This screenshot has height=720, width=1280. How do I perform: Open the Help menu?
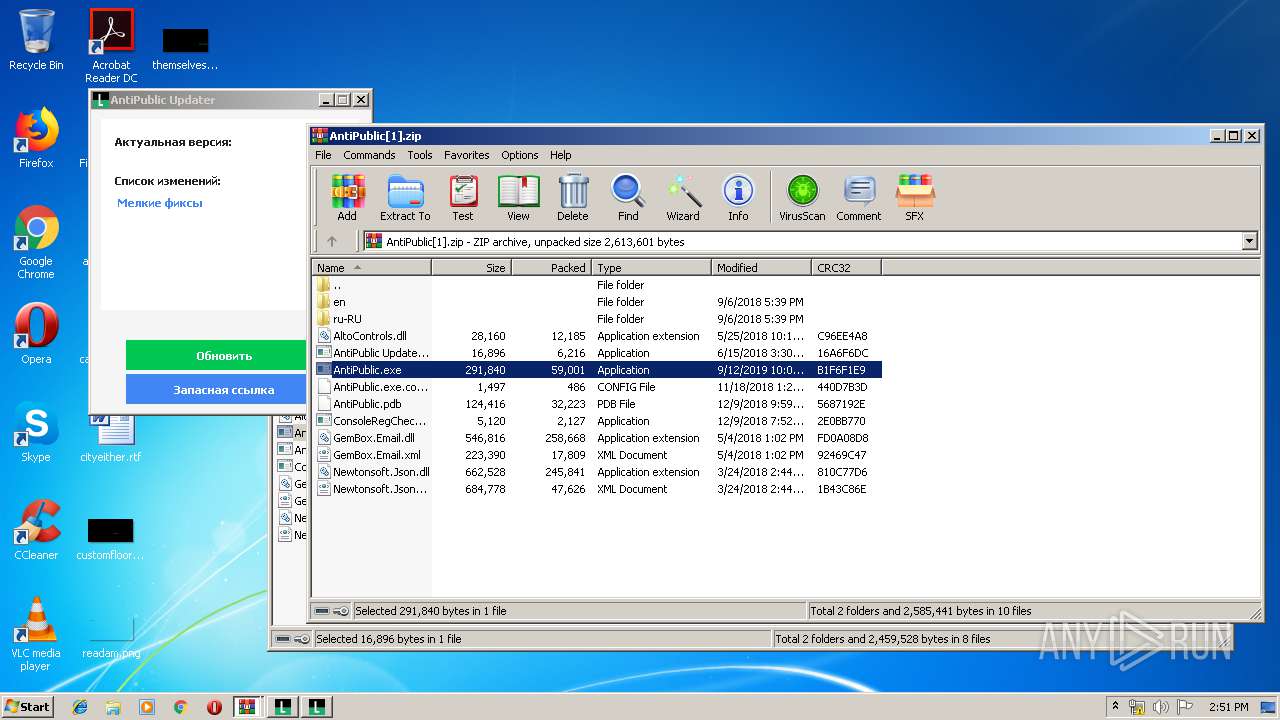(561, 155)
